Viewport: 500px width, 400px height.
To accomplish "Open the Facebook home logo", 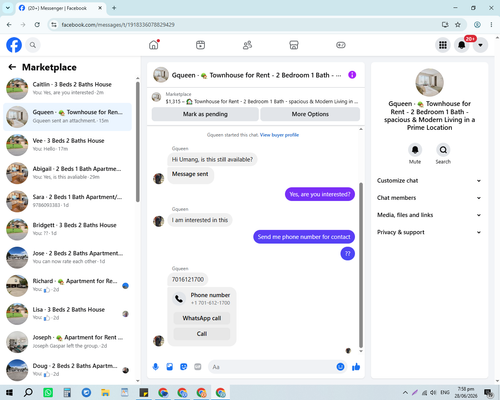I will click(14, 45).
